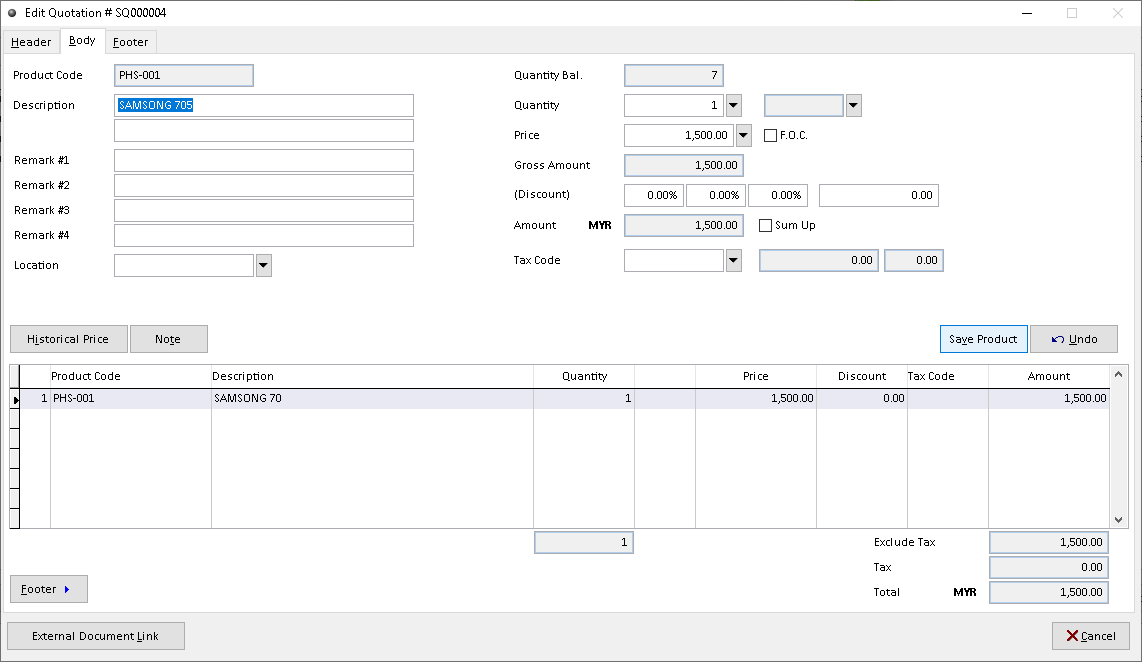
Task: Switch to the Header tab
Action: click(x=31, y=42)
